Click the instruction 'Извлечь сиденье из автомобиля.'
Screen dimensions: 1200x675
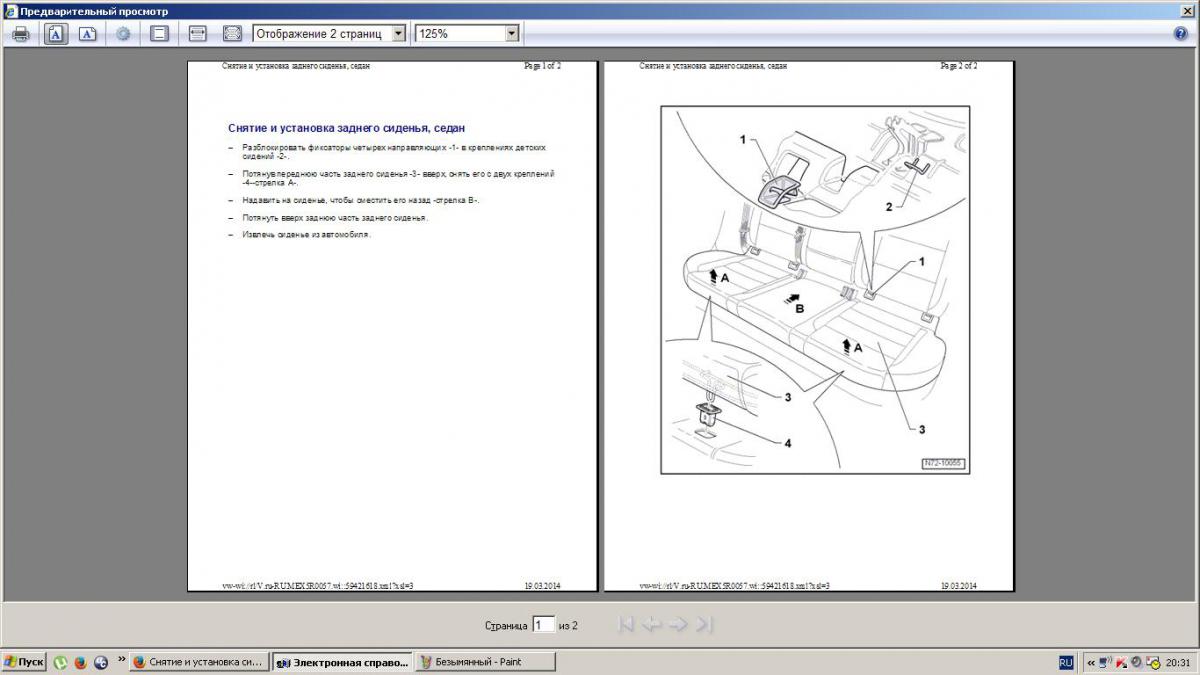pyautogui.click(x=306, y=234)
